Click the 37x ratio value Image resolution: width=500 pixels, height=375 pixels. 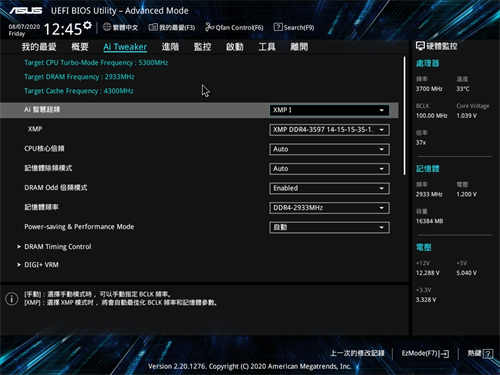(x=421, y=143)
